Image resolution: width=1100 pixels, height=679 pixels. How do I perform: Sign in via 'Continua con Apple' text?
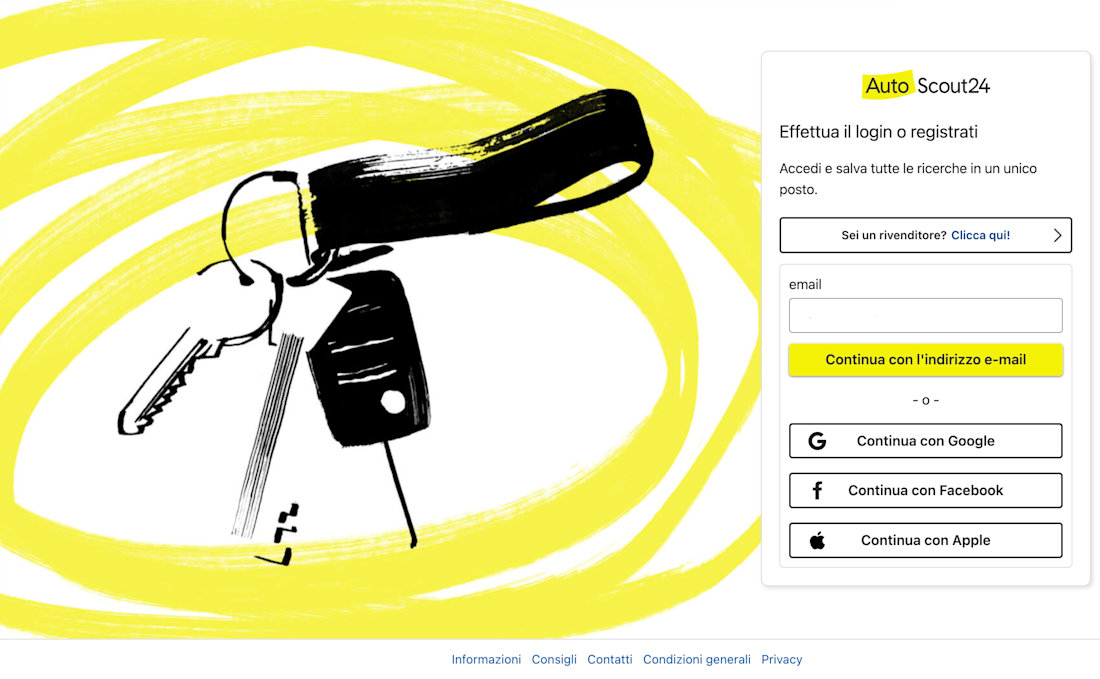(925, 540)
